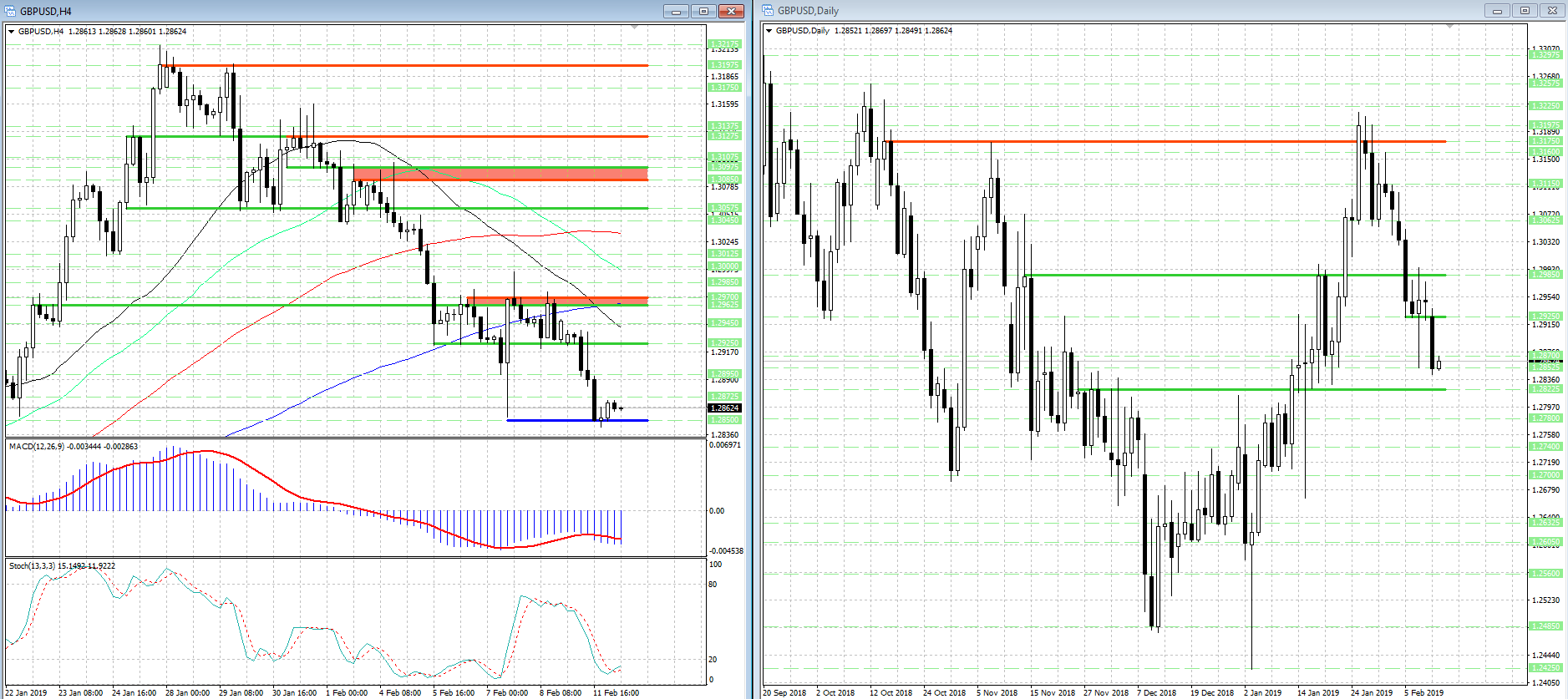This screenshot has width=1568, height=699.
Task: Restore the GBPUSD,Daily chart window
Action: pos(1525,11)
